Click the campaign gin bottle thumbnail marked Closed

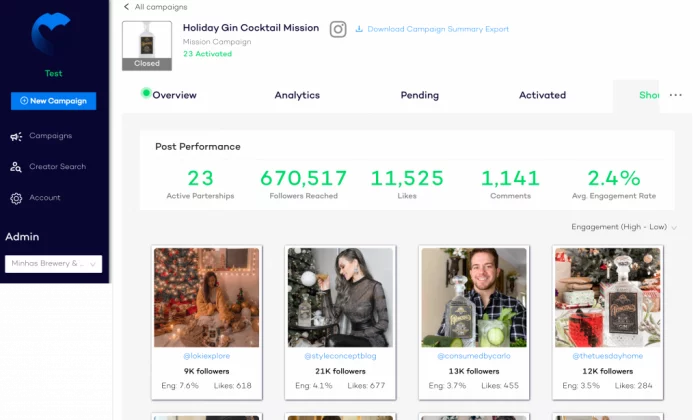coord(147,46)
